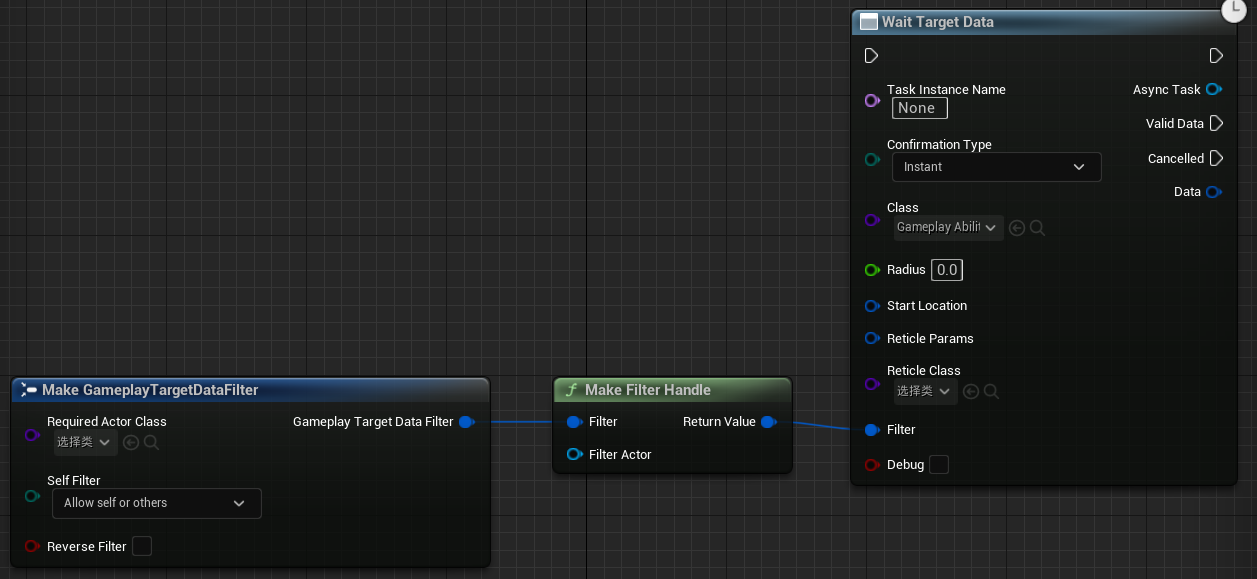Toggle the Reverse Filter checkbox

[x=142, y=546]
